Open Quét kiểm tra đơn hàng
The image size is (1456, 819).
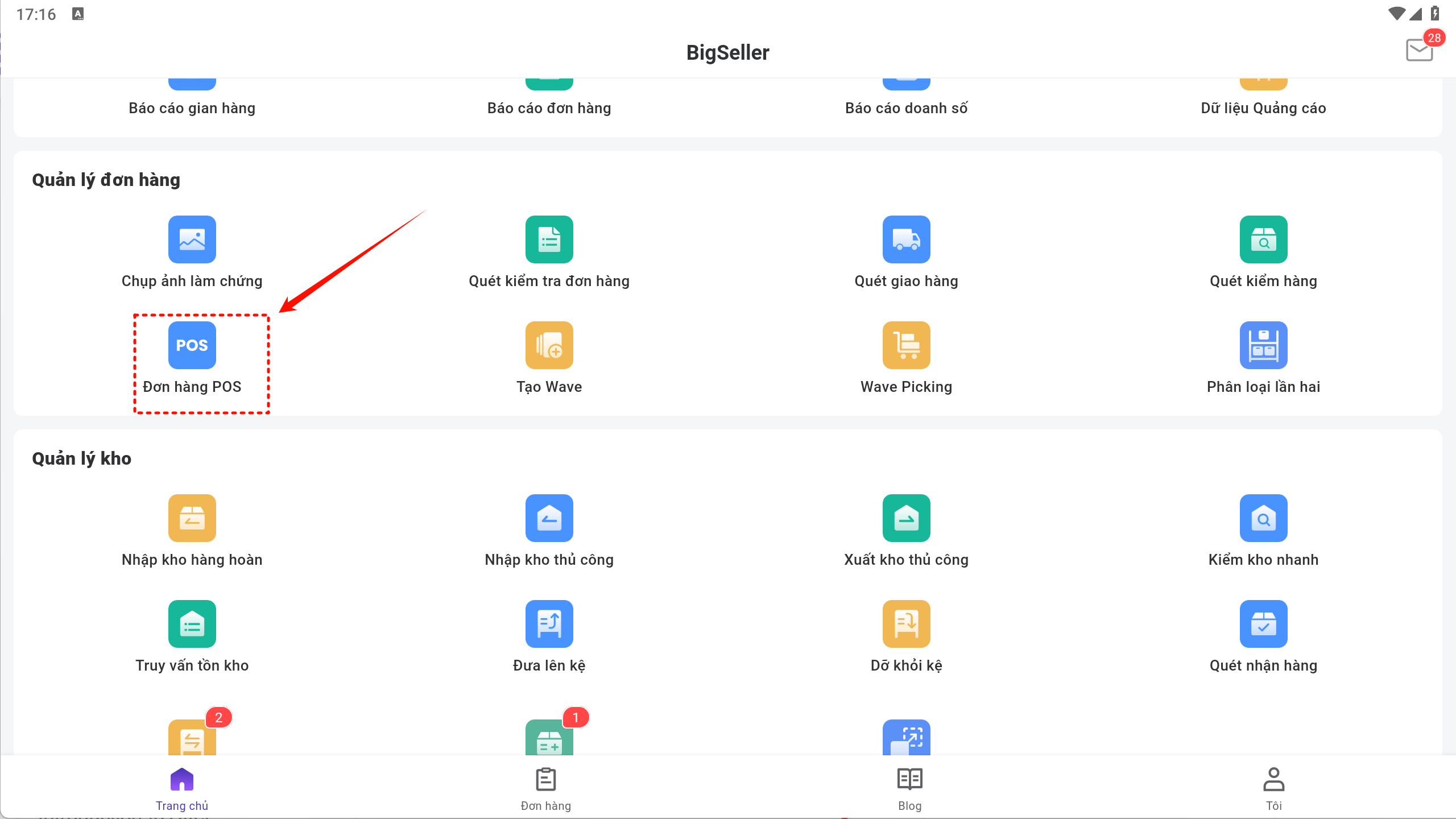click(x=549, y=239)
